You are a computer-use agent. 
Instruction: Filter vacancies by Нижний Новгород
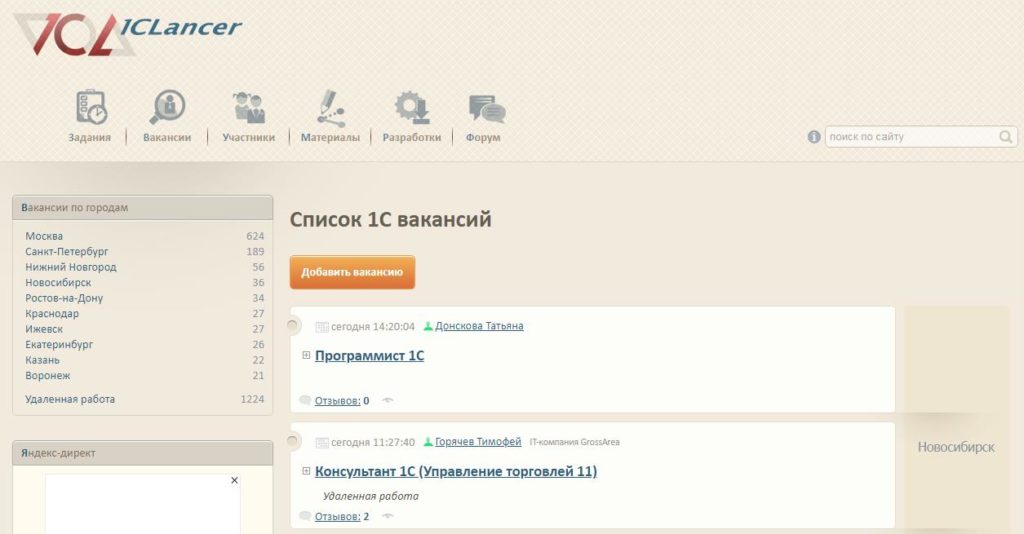point(71,267)
